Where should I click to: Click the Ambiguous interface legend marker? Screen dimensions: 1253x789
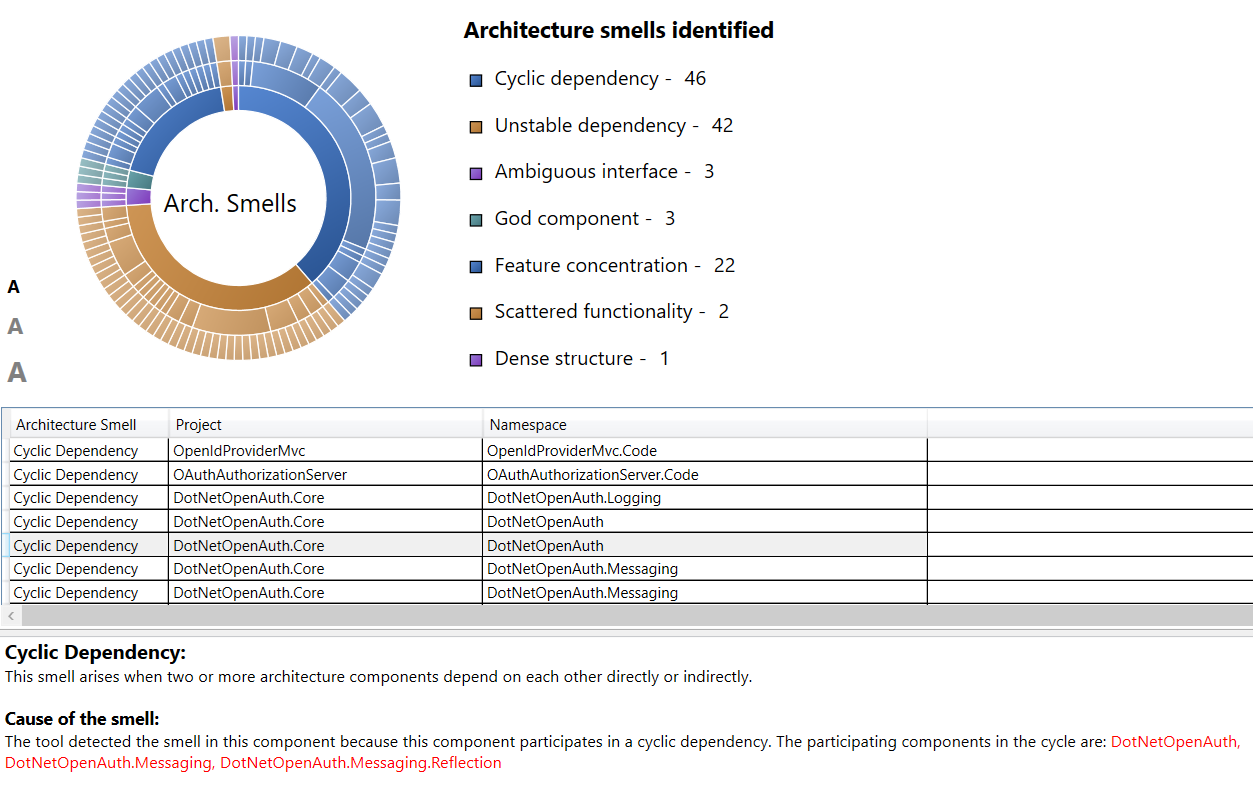475,172
